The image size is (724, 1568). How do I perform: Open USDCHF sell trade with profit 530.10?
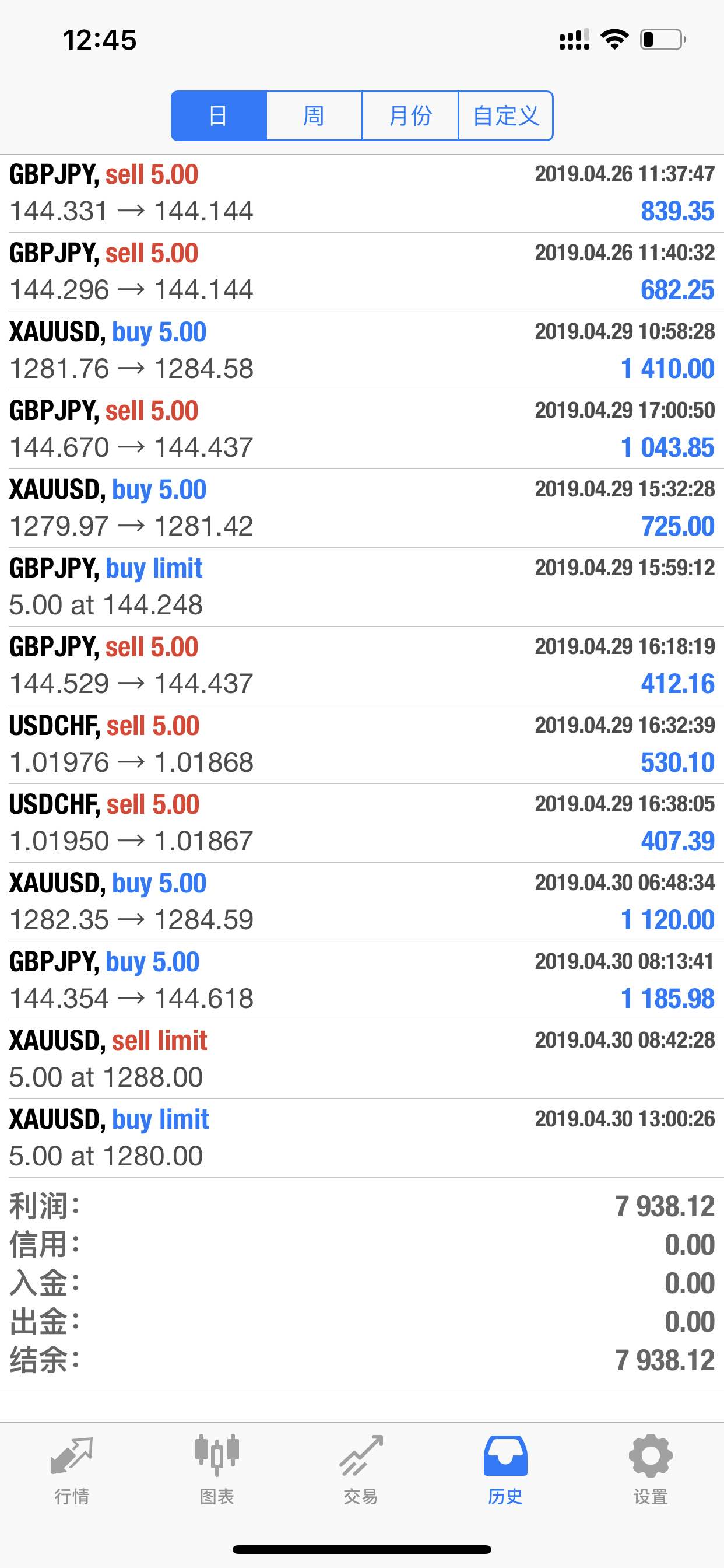click(x=362, y=744)
